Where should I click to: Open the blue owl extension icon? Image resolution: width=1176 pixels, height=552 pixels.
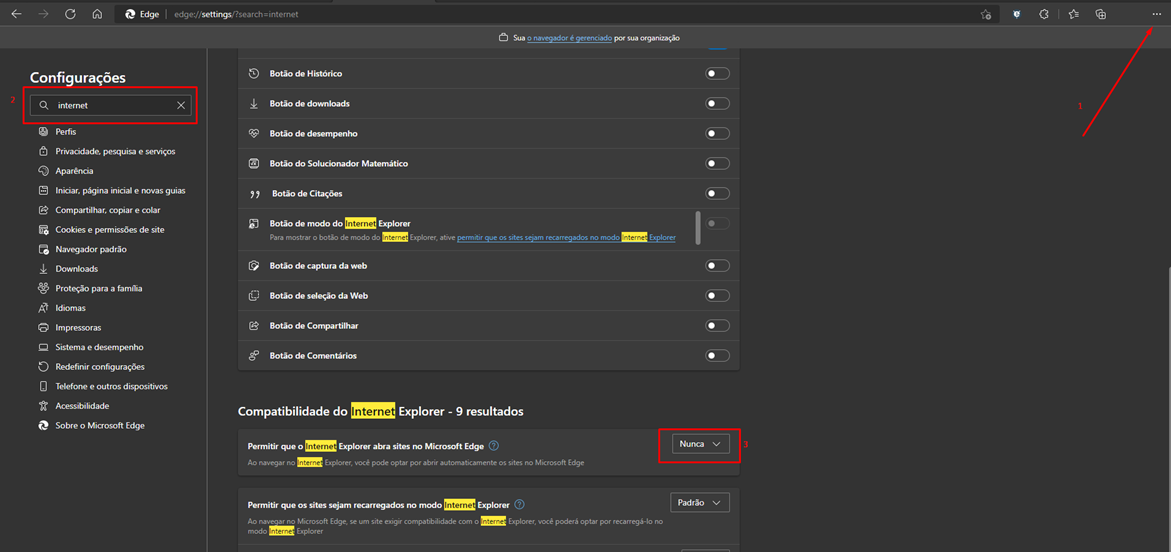(1017, 14)
